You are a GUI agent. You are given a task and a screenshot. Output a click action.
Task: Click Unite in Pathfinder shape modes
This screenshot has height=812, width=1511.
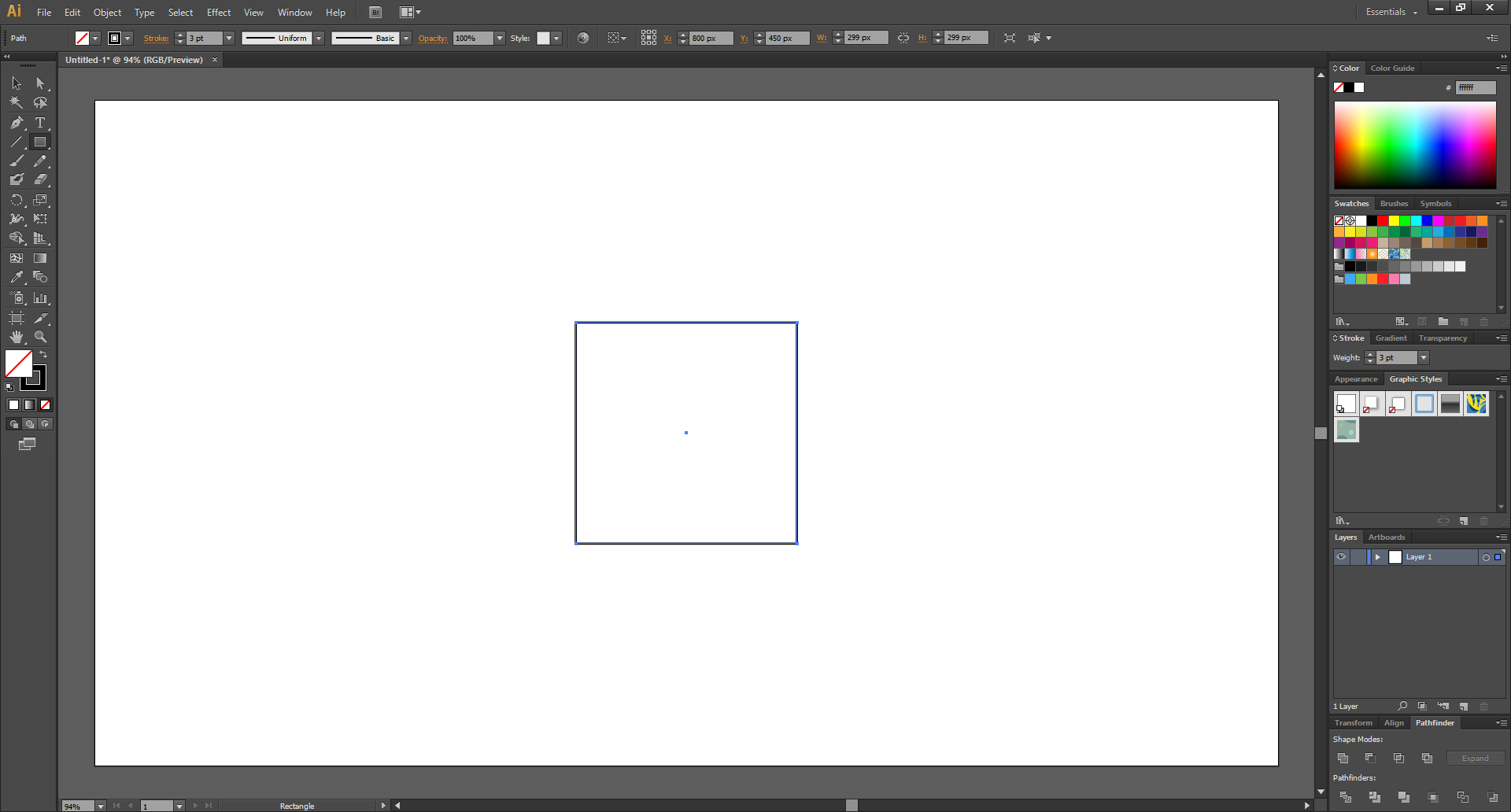click(1343, 758)
